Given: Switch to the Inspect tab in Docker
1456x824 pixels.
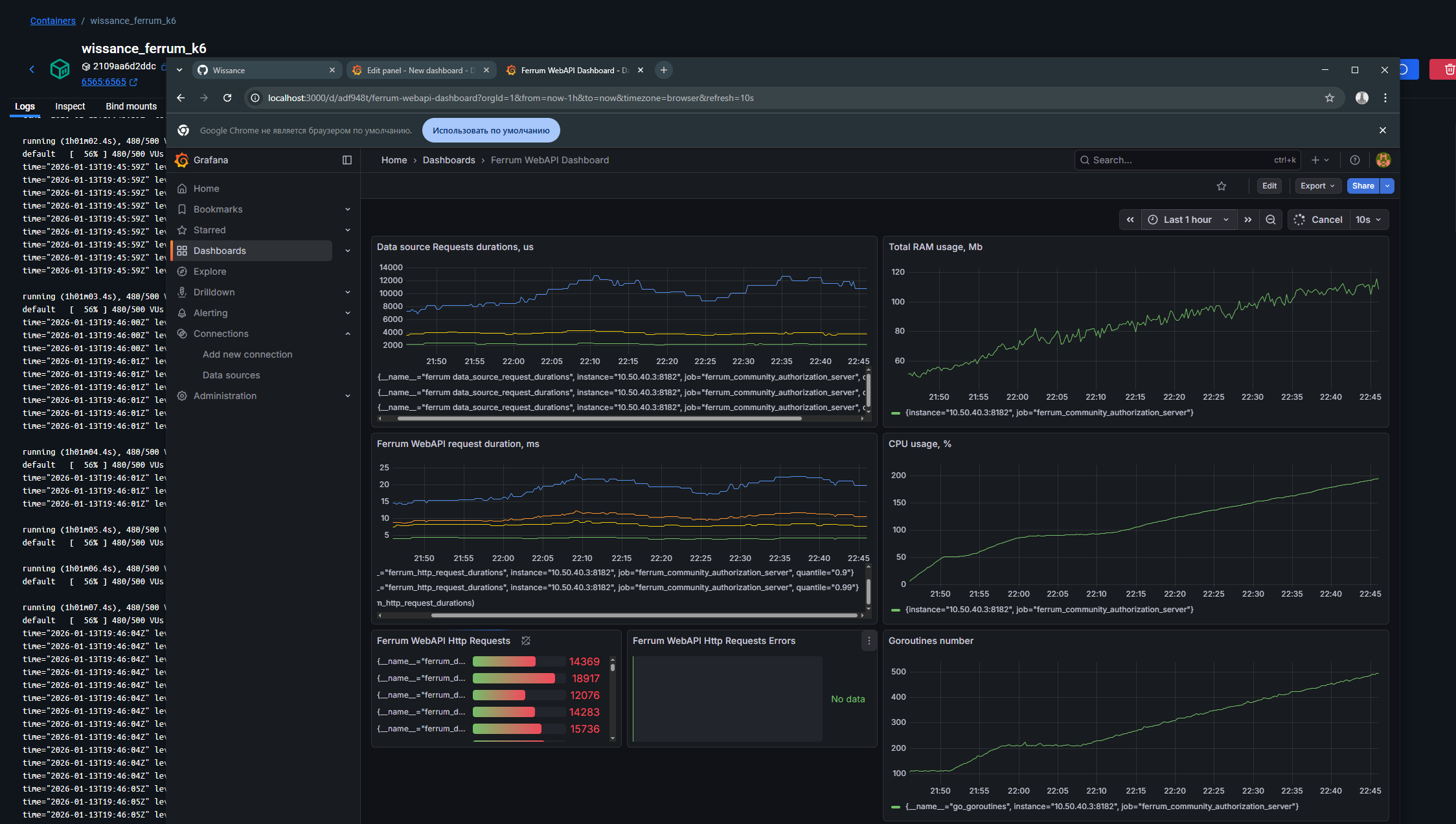Looking at the screenshot, I should (69, 106).
